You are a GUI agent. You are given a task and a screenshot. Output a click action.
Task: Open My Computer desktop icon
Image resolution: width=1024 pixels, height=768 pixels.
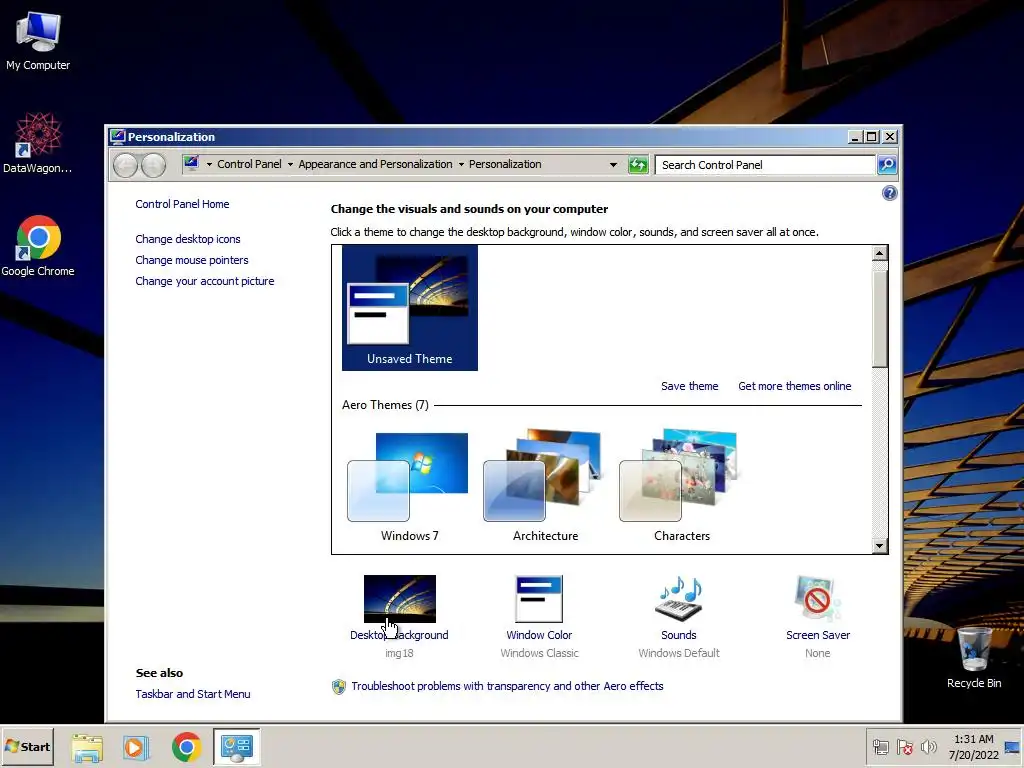[38, 40]
